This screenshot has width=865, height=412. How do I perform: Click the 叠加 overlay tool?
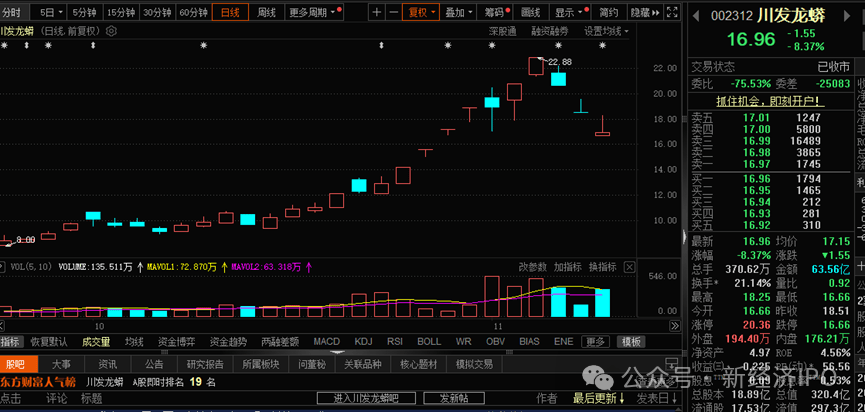pyautogui.click(x=455, y=13)
